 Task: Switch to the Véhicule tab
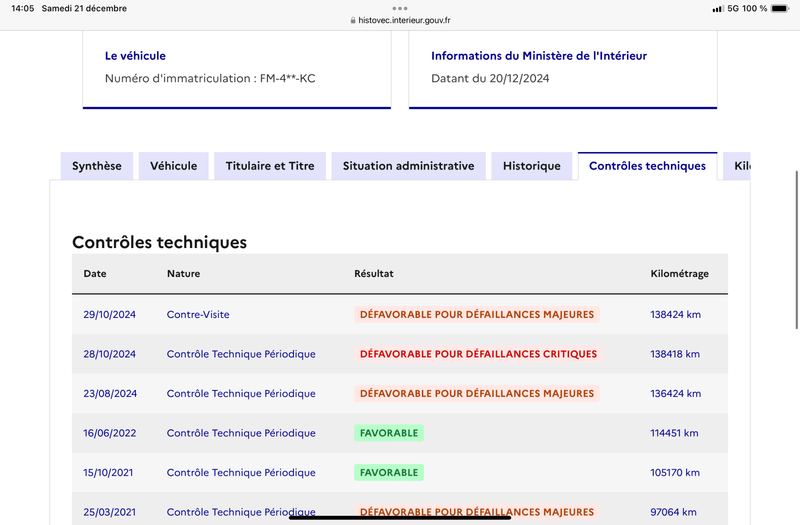click(x=173, y=166)
